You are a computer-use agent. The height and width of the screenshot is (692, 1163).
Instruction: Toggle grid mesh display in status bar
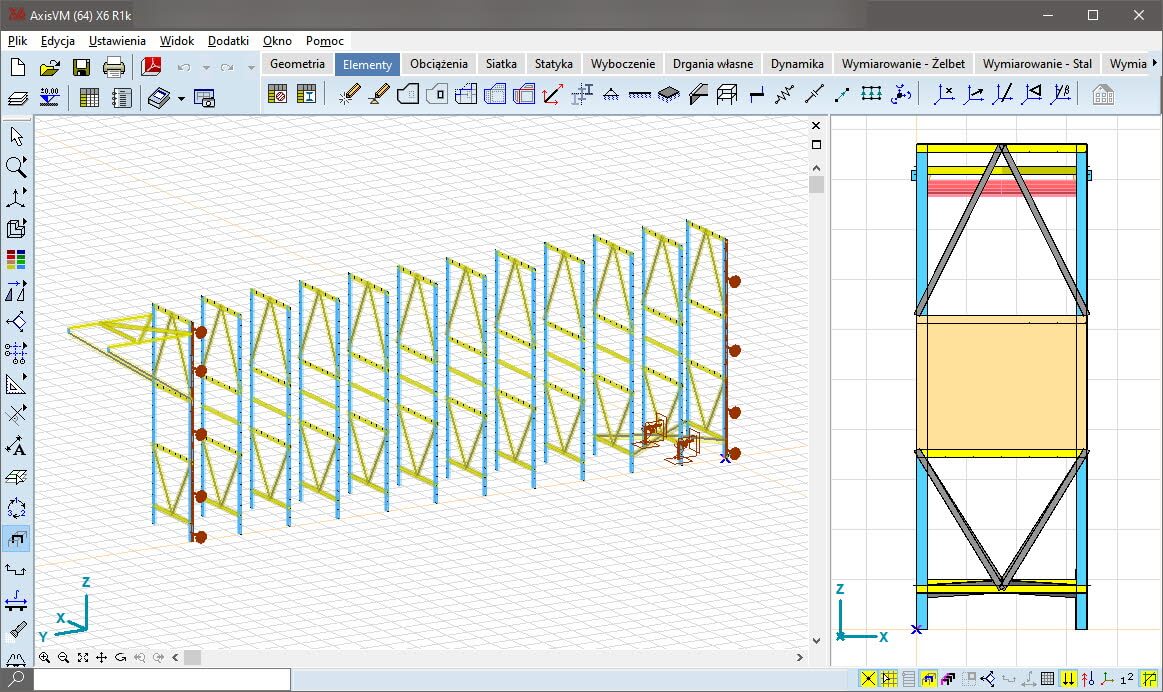point(1047,679)
